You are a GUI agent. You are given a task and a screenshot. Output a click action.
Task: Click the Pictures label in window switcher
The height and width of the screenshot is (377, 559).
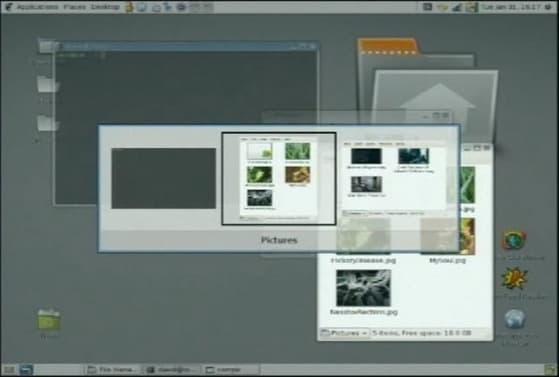point(279,240)
